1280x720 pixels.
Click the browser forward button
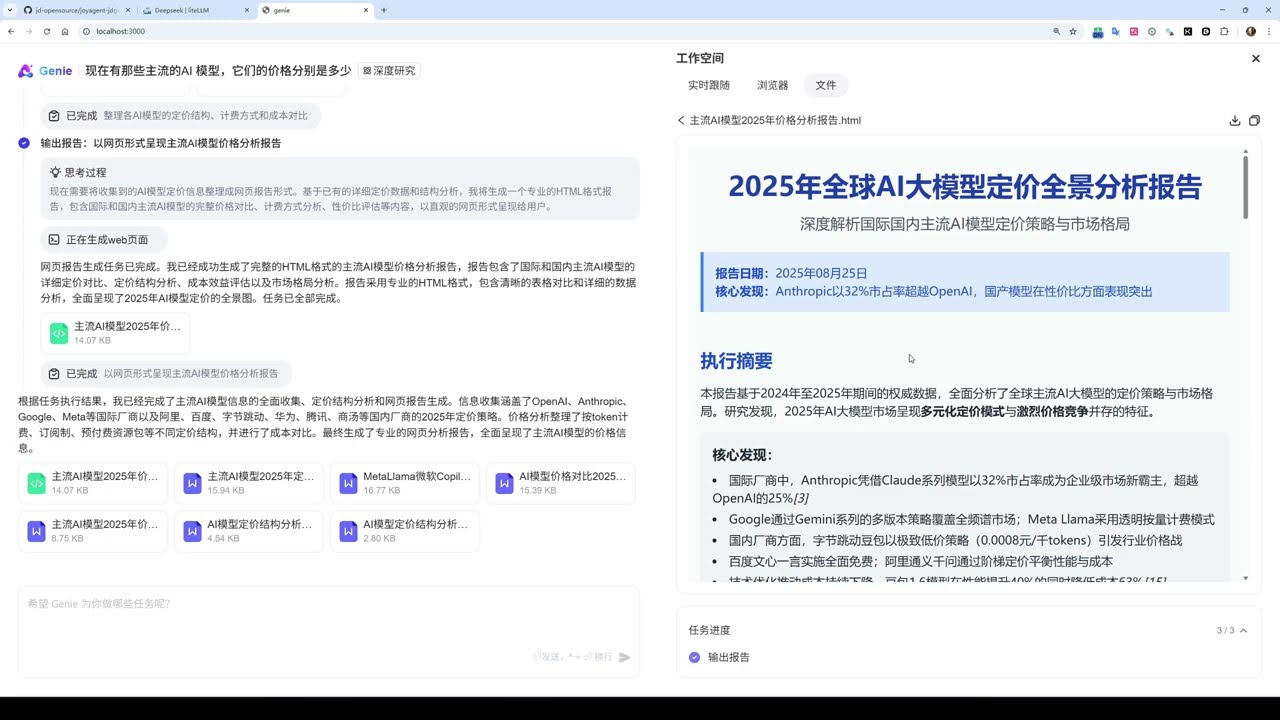tap(29, 31)
